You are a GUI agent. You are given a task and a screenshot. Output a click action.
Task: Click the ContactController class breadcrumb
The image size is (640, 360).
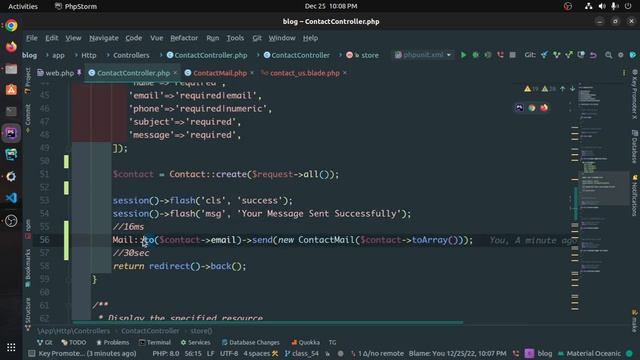[296, 55]
